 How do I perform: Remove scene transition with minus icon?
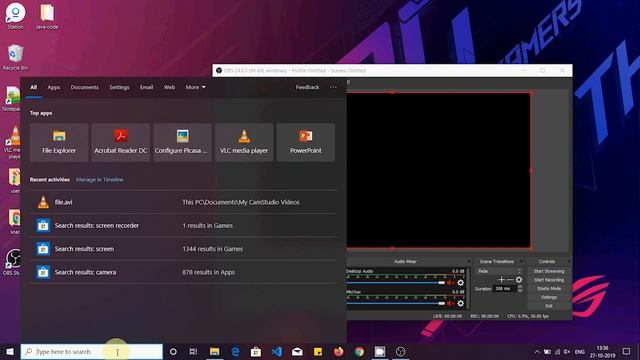click(x=510, y=280)
